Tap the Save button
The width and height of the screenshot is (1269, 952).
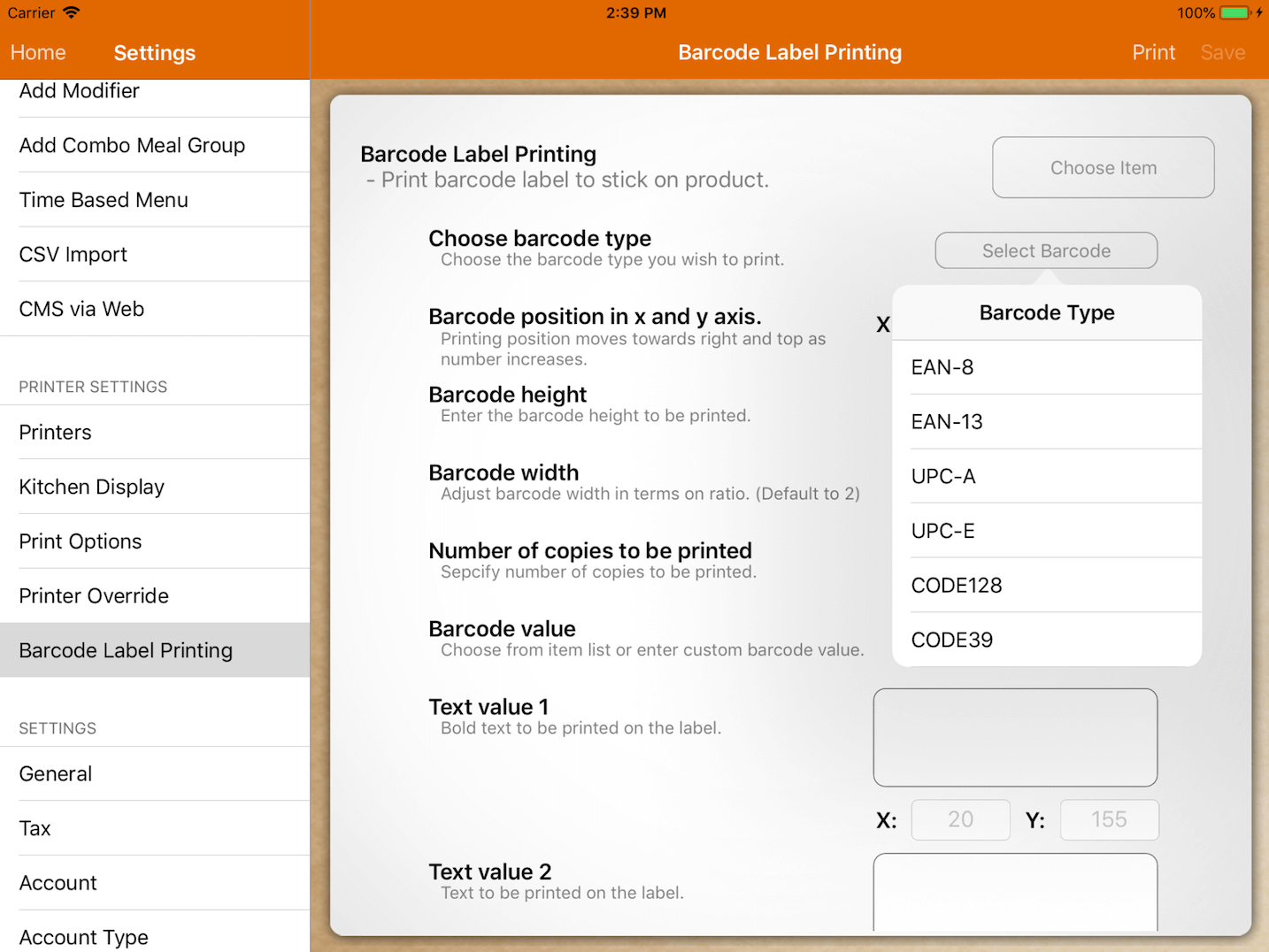coord(1223,53)
